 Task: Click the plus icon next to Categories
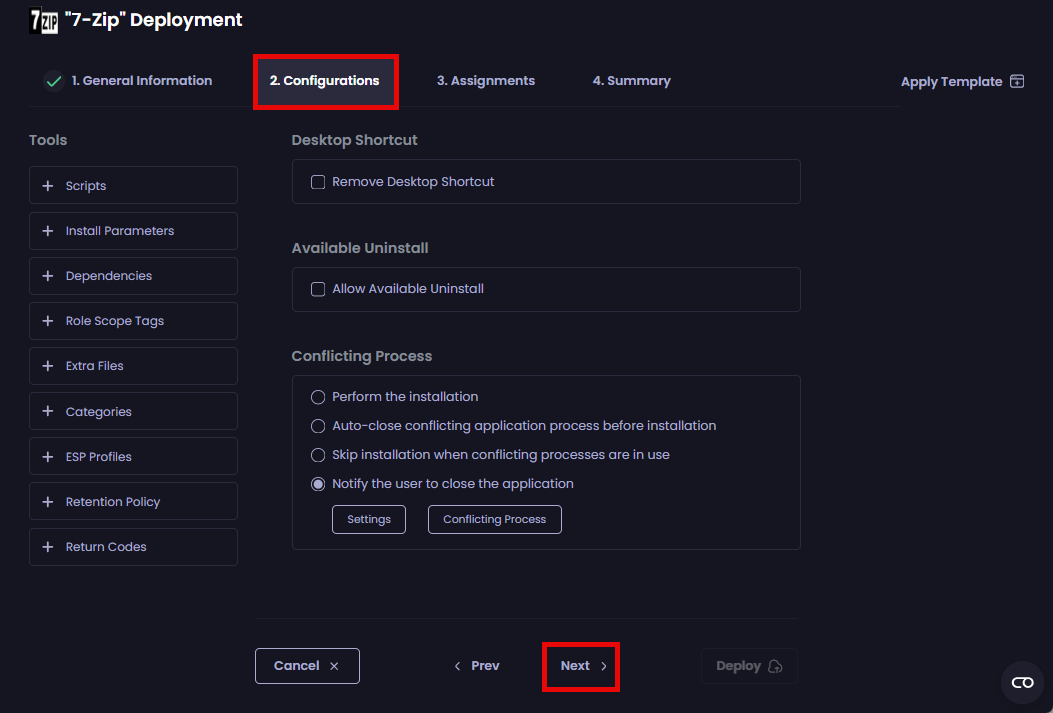pyautogui.click(x=47, y=411)
